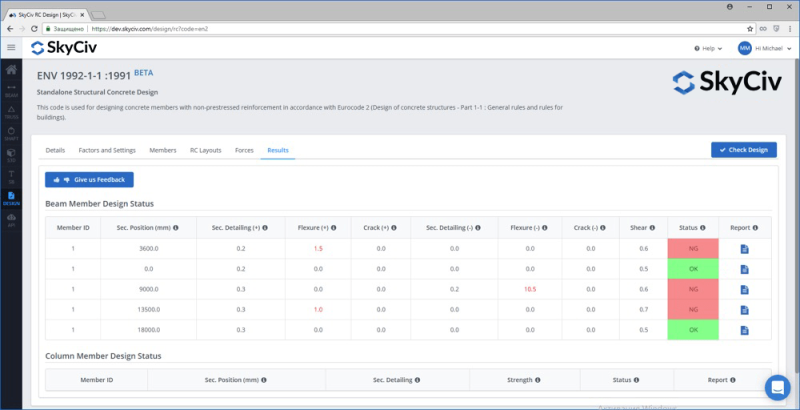The height and width of the screenshot is (410, 800).
Task: Click info icon beside Shear column header
Action: [656, 228]
